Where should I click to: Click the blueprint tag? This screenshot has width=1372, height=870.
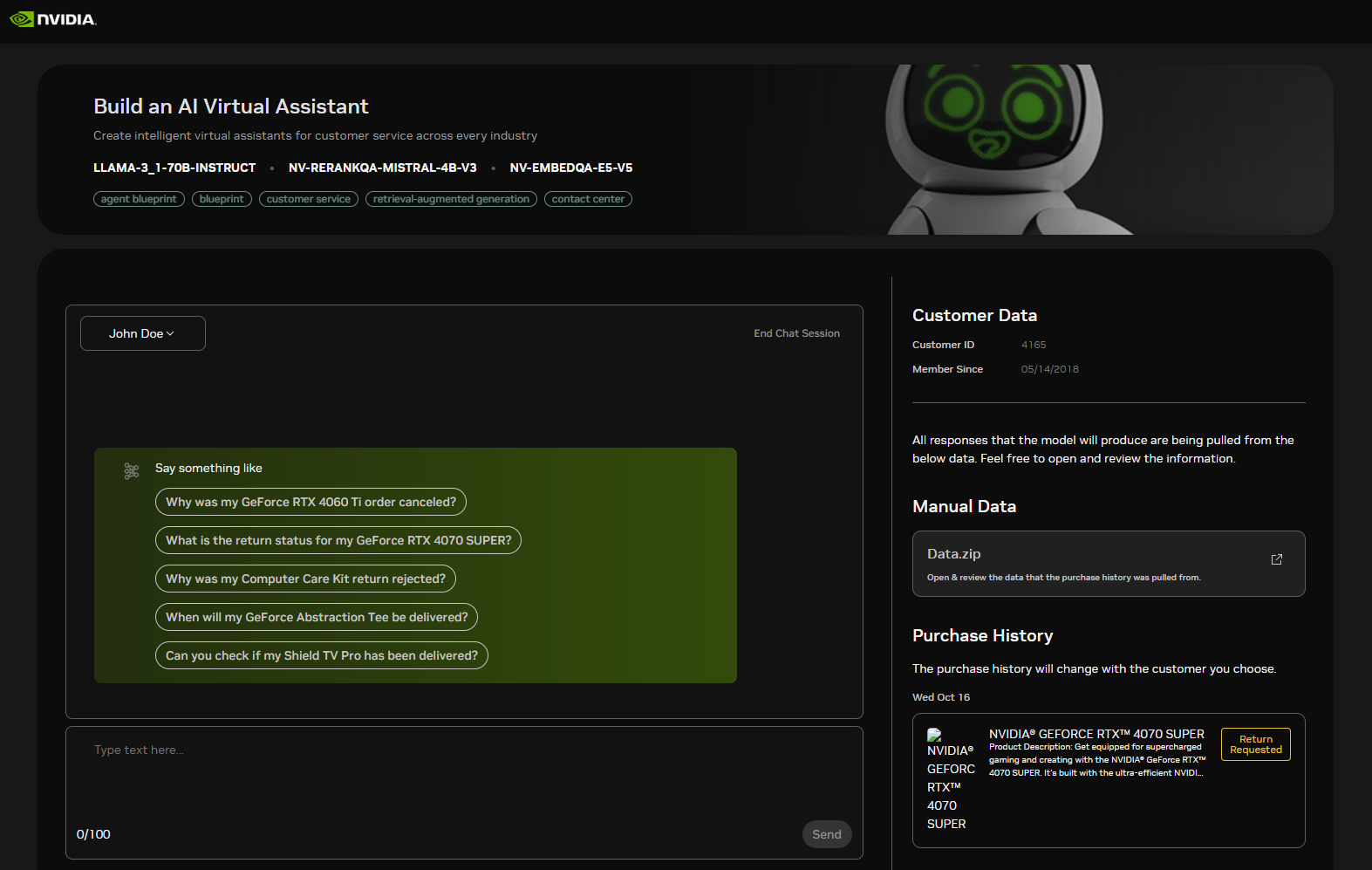(222, 199)
